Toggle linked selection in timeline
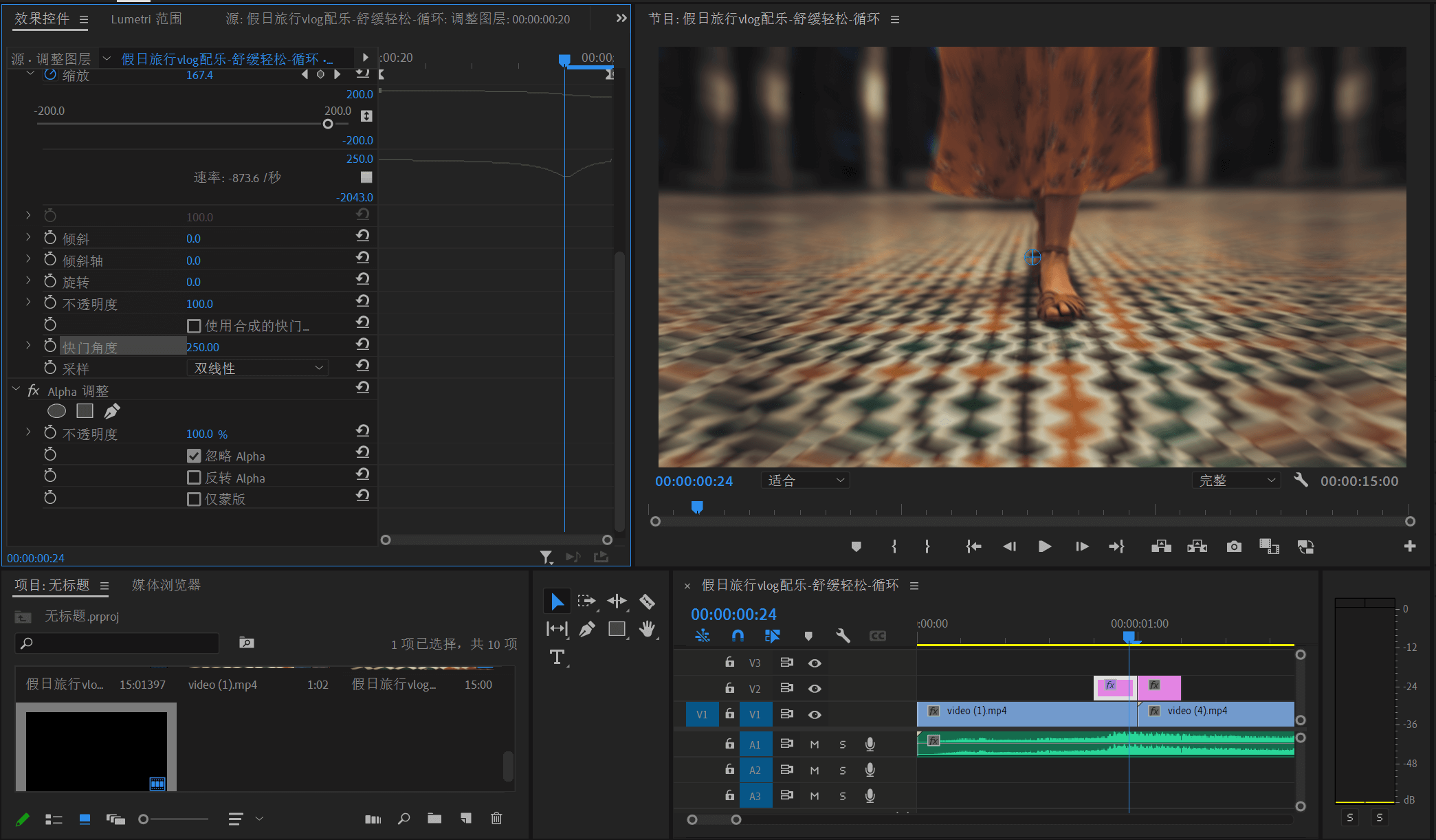The width and height of the screenshot is (1436, 840). click(772, 636)
